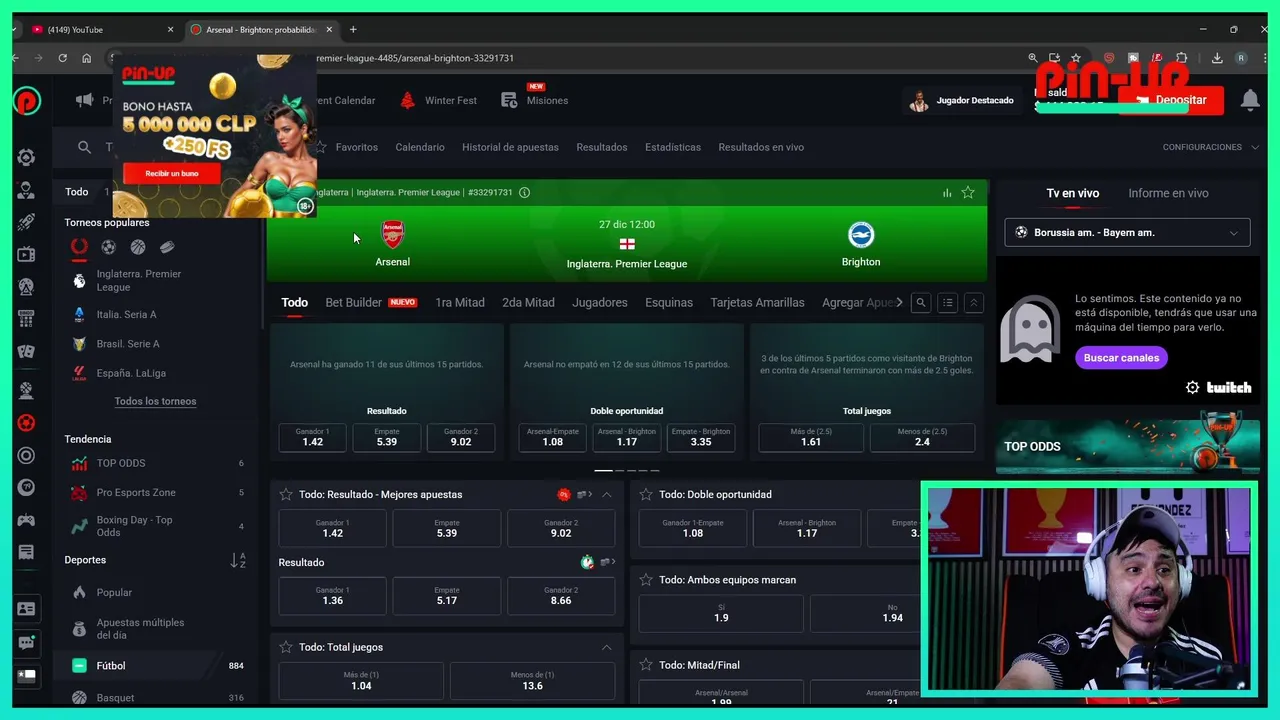Screen dimensions: 1280x720
Task: Sort sports list A-Z icon
Action: pyautogui.click(x=238, y=561)
